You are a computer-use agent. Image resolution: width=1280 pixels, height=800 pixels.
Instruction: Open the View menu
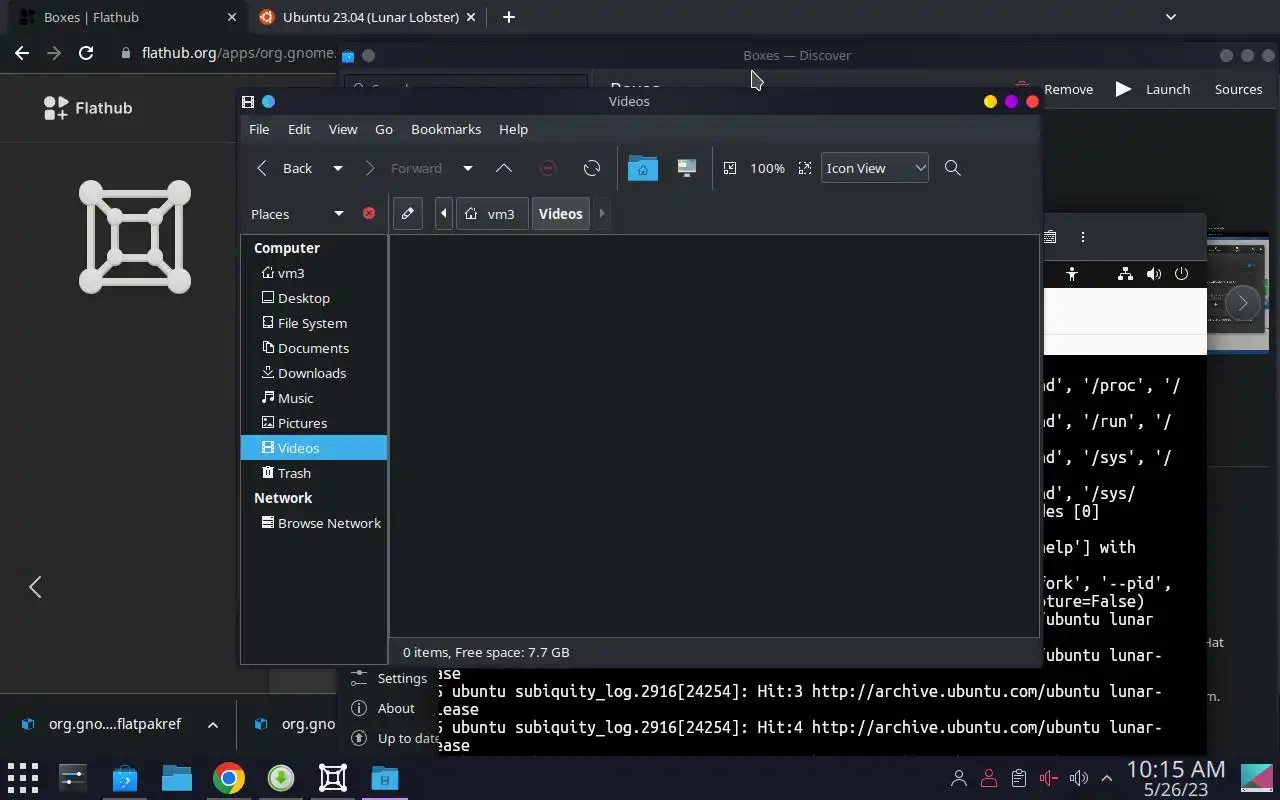click(343, 129)
